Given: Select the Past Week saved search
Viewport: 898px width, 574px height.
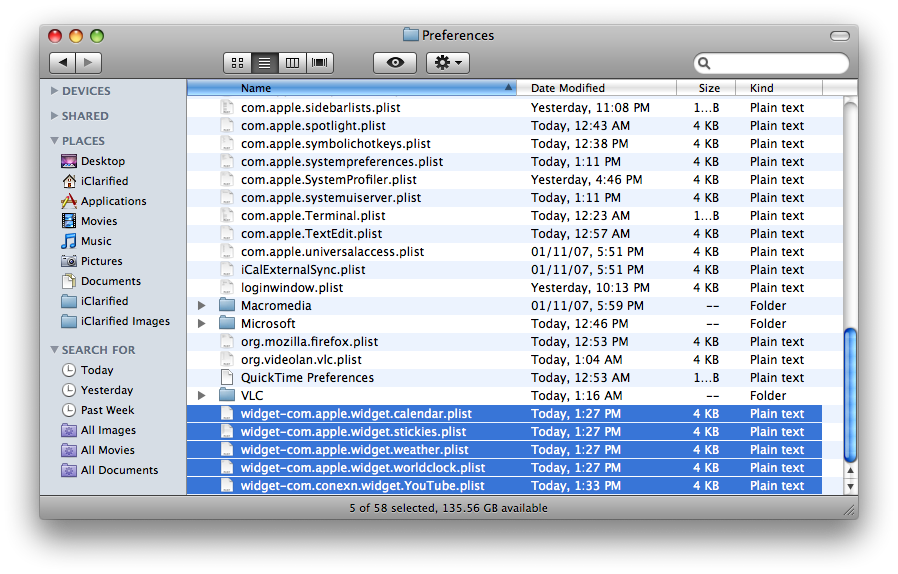Looking at the screenshot, I should point(107,410).
